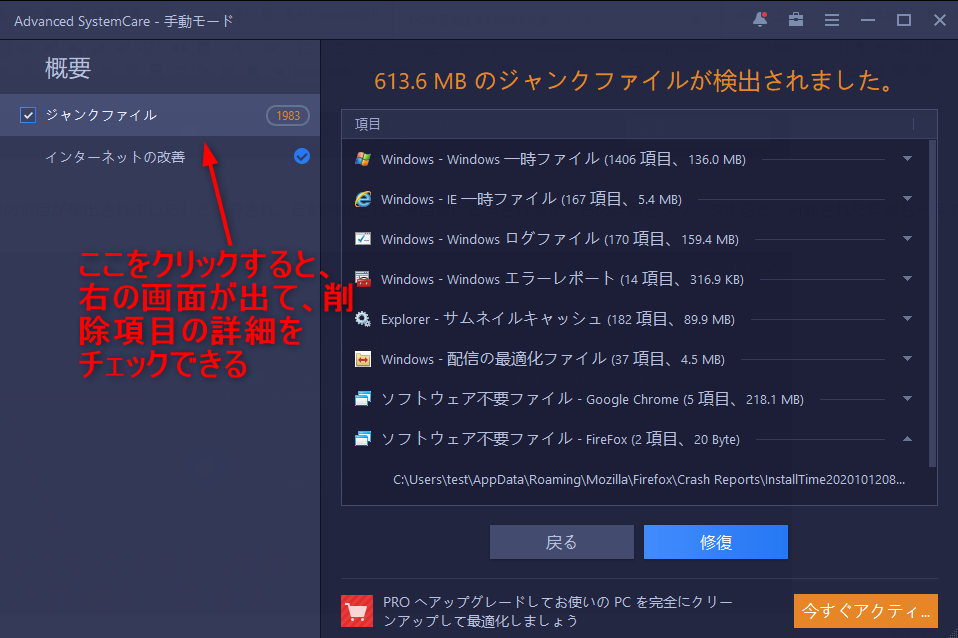This screenshot has height=638, width=958.
Task: Click the results list vertical scrollbar
Action: coord(933,300)
